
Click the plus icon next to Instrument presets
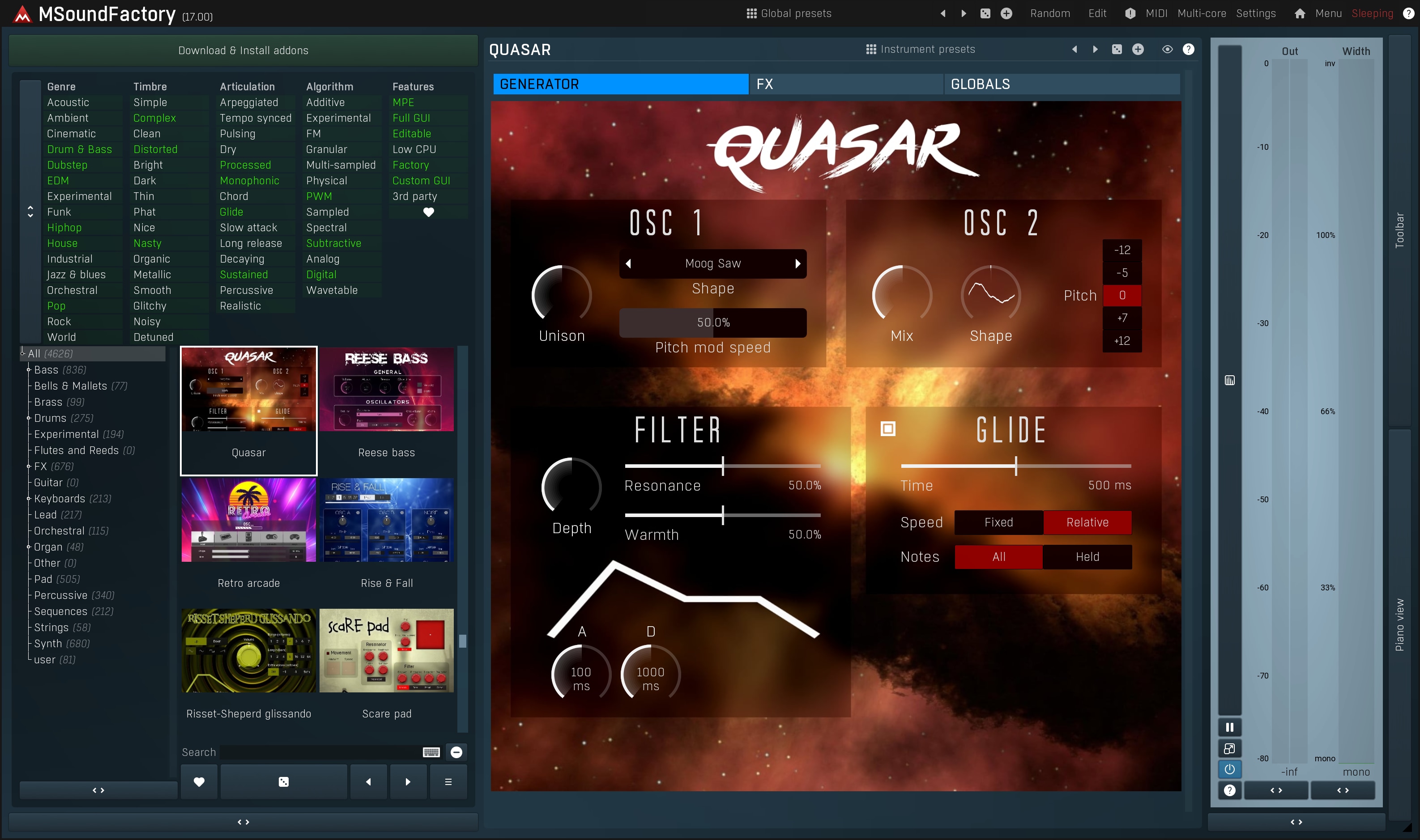pos(1138,49)
